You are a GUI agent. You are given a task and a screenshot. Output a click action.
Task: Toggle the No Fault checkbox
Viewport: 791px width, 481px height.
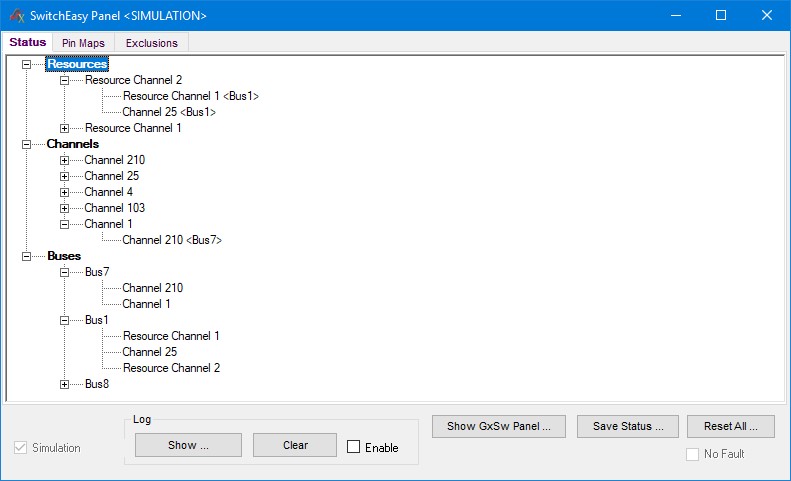click(693, 454)
